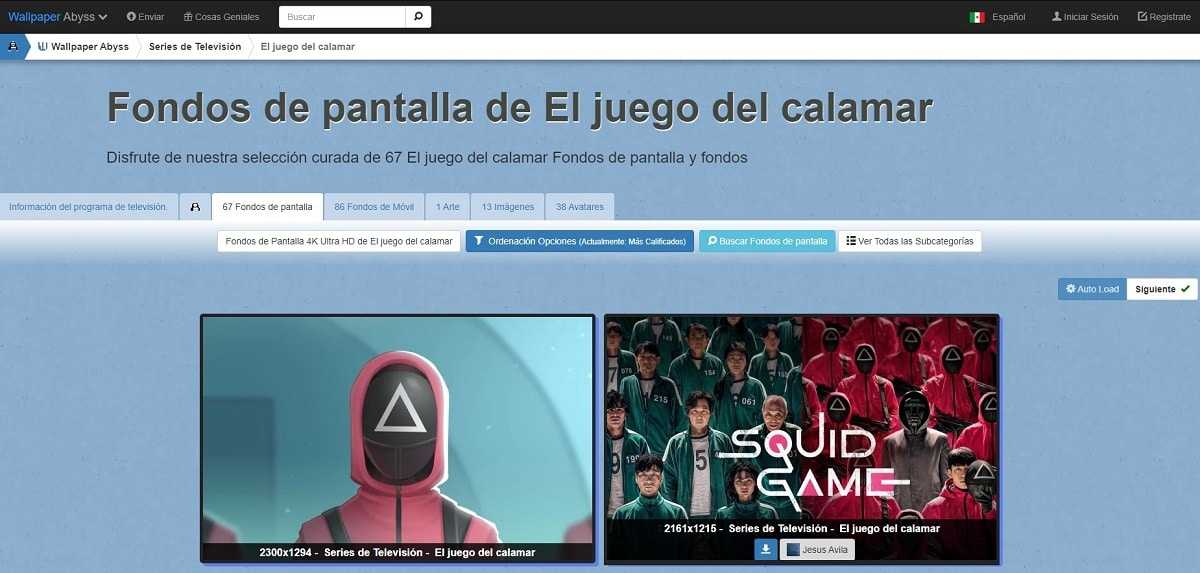Image resolution: width=1200 pixels, height=573 pixels.
Task: Select El juego del calamar breadcrumb
Action: tap(308, 46)
